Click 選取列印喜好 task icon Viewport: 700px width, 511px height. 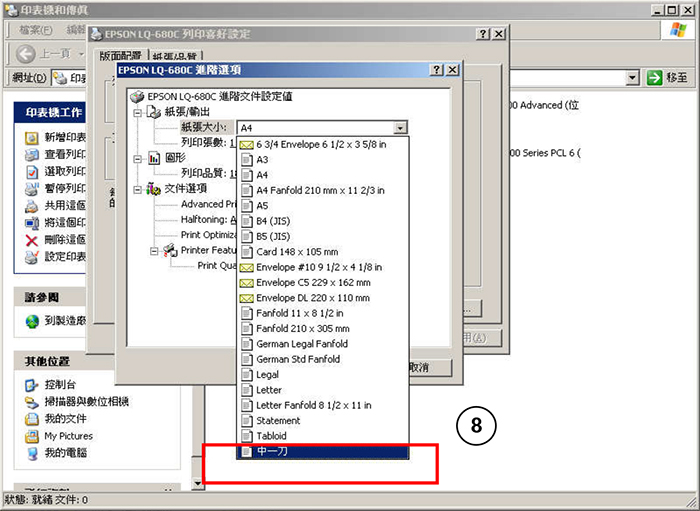31,172
